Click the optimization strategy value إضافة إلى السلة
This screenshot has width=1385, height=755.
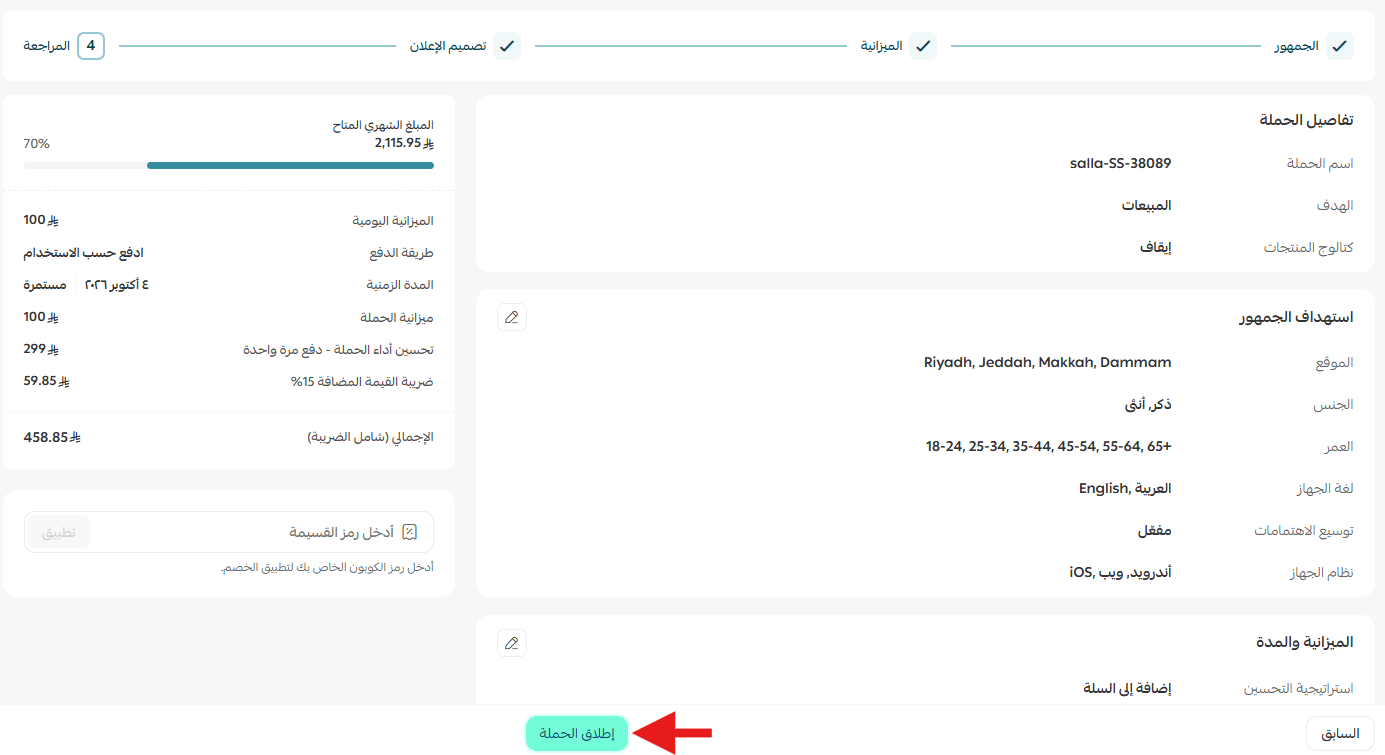pos(1127,688)
